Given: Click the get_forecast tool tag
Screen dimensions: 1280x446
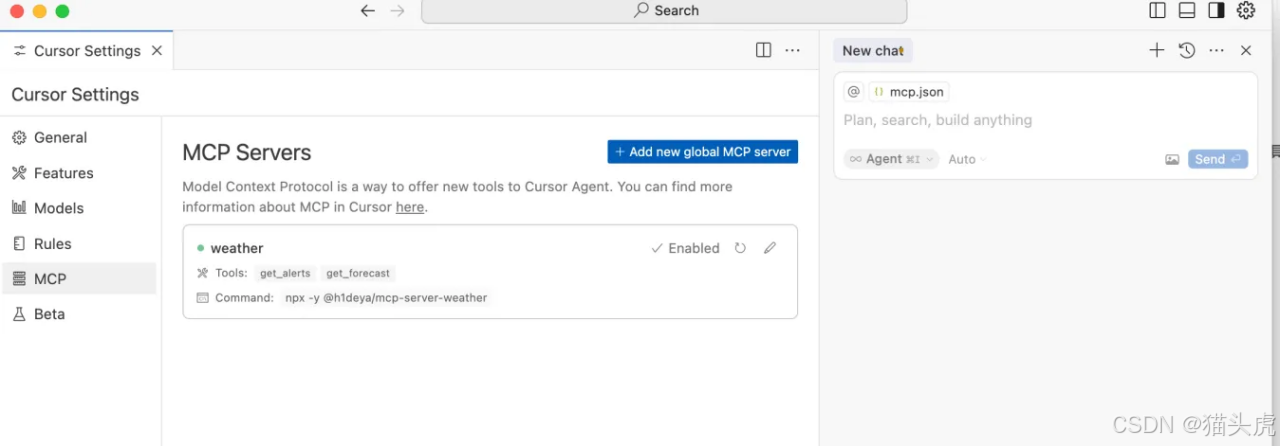Looking at the screenshot, I should (x=358, y=273).
